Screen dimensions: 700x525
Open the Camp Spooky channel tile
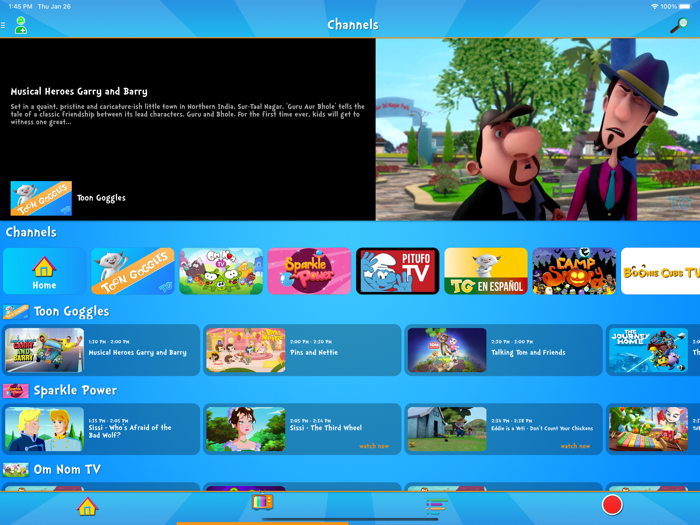pos(574,271)
